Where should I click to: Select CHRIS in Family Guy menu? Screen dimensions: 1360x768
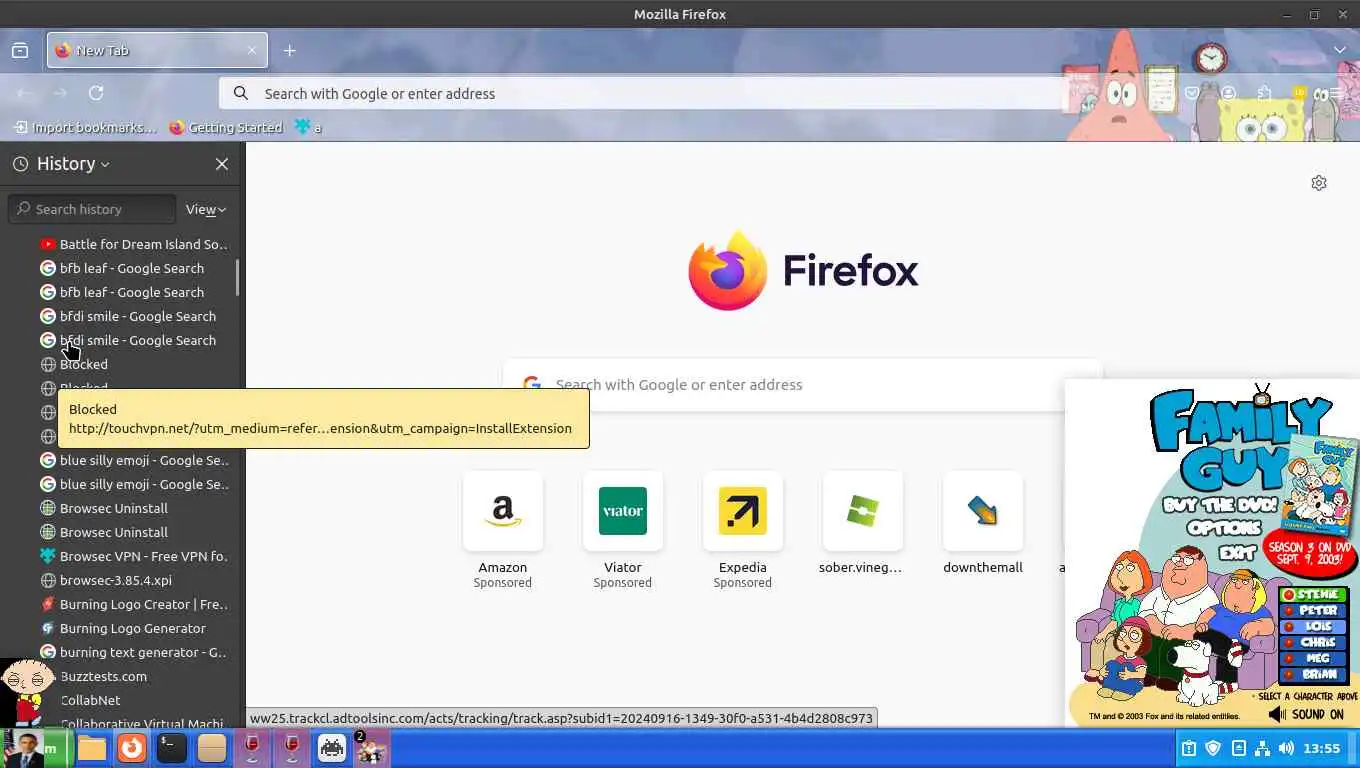click(1315, 643)
